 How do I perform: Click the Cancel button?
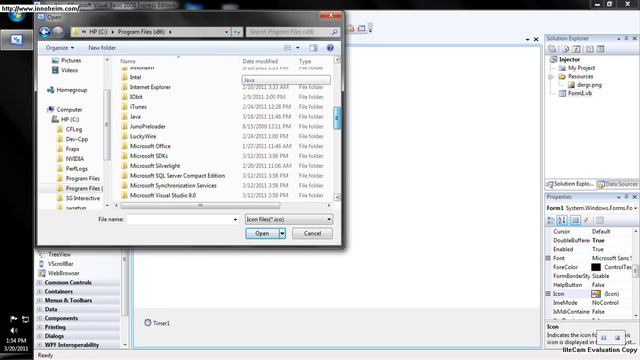312,233
